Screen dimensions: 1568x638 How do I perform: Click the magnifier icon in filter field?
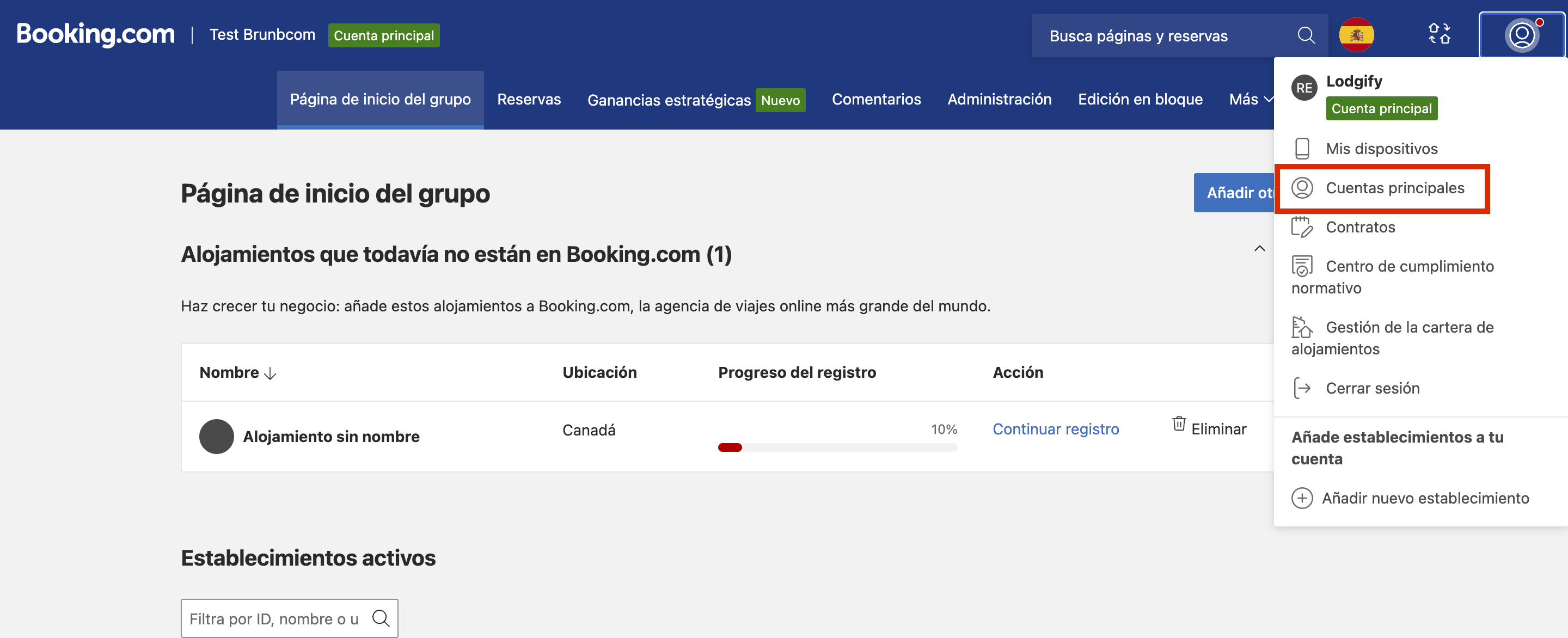(381, 618)
